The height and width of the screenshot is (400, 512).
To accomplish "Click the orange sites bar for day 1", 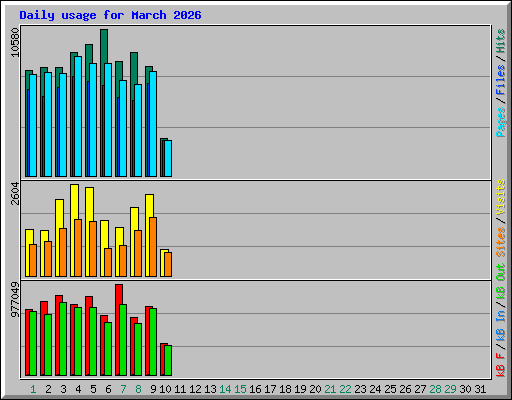I will pyautogui.click(x=33, y=260).
